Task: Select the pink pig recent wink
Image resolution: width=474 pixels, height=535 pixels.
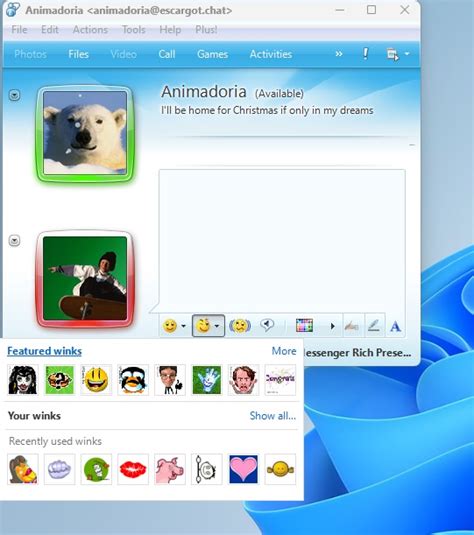Action: (x=170, y=469)
